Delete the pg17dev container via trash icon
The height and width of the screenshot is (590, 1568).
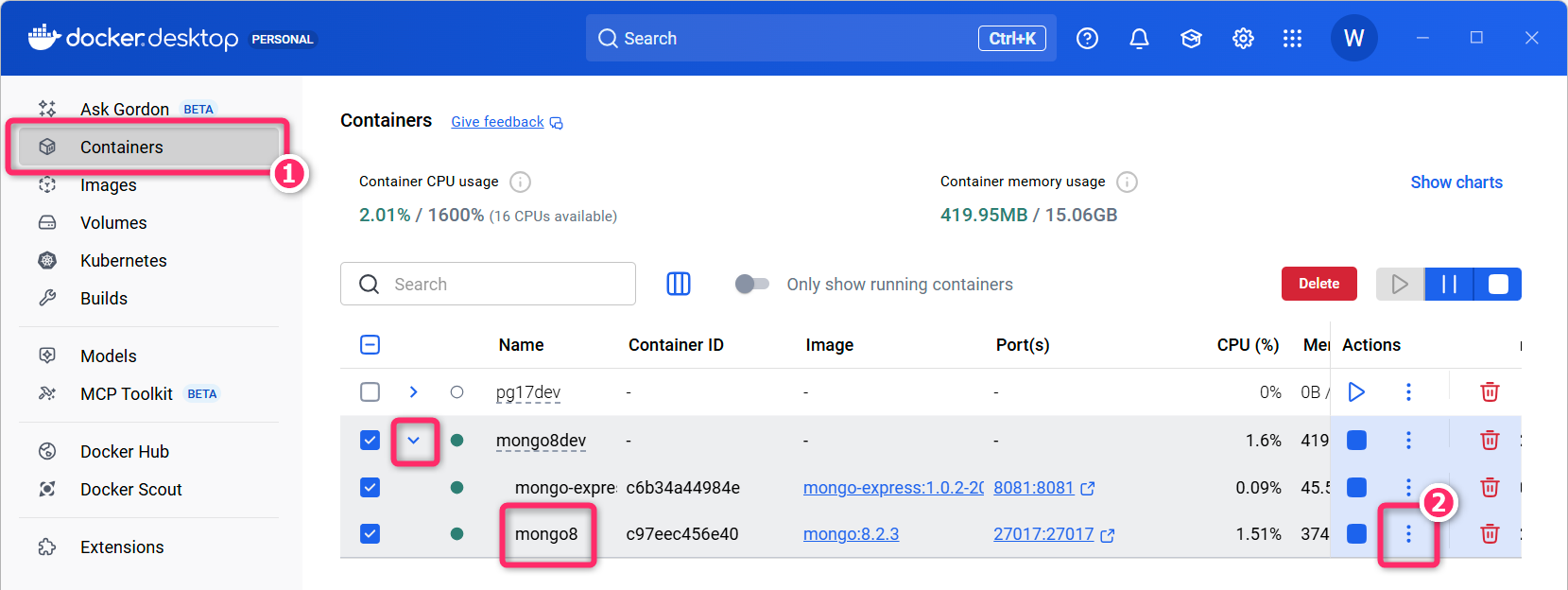tap(1490, 391)
